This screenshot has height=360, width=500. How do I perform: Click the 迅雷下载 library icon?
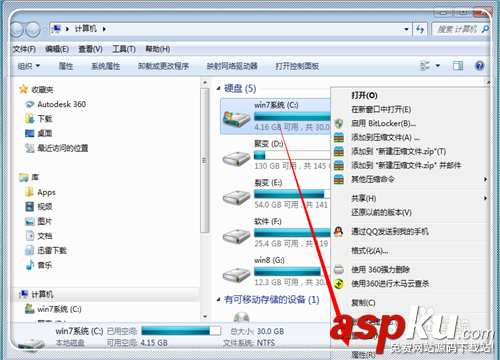pyautogui.click(x=30, y=250)
